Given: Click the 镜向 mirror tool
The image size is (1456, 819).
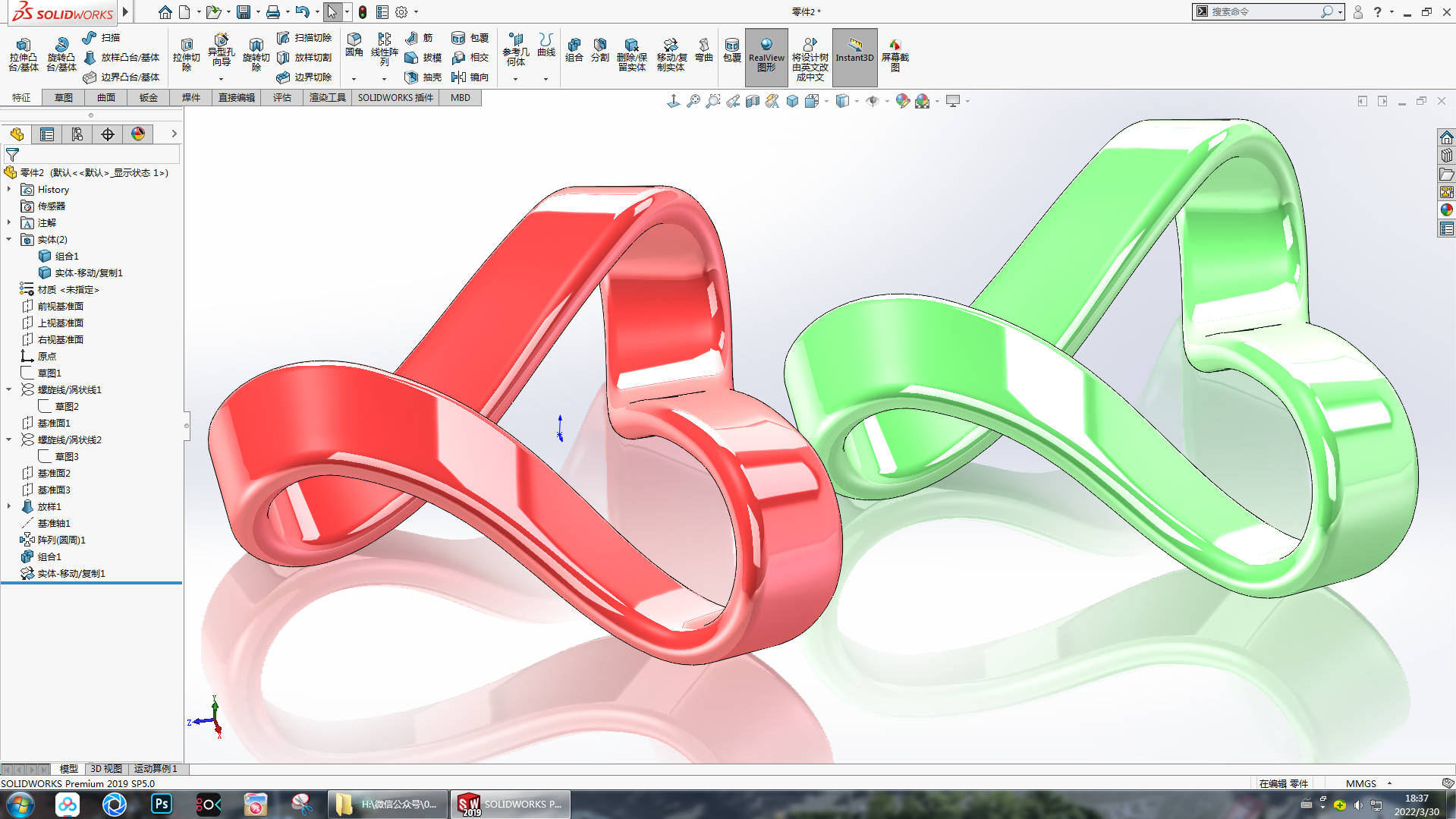Looking at the screenshot, I should [x=470, y=77].
